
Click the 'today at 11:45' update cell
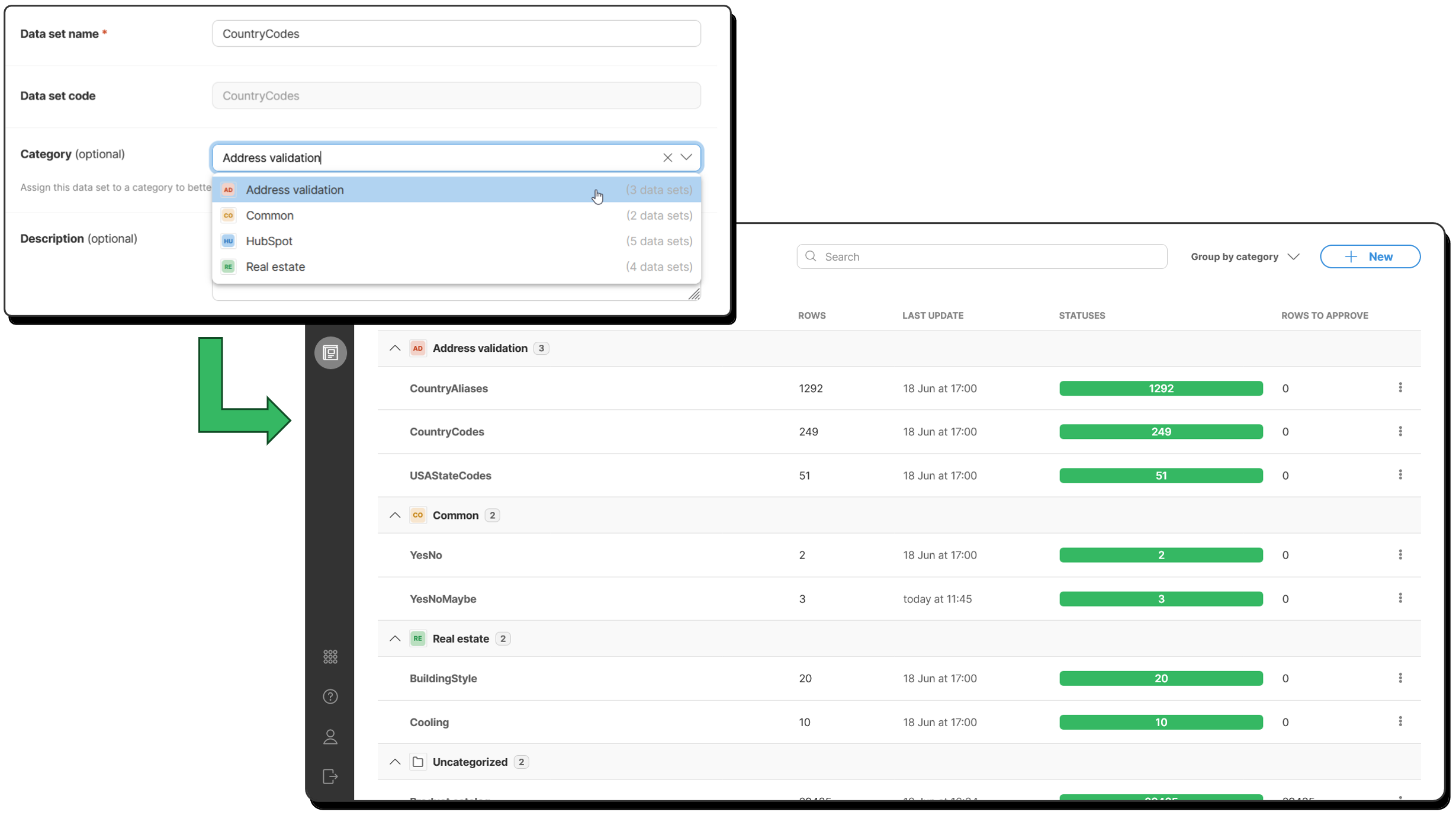(x=937, y=599)
